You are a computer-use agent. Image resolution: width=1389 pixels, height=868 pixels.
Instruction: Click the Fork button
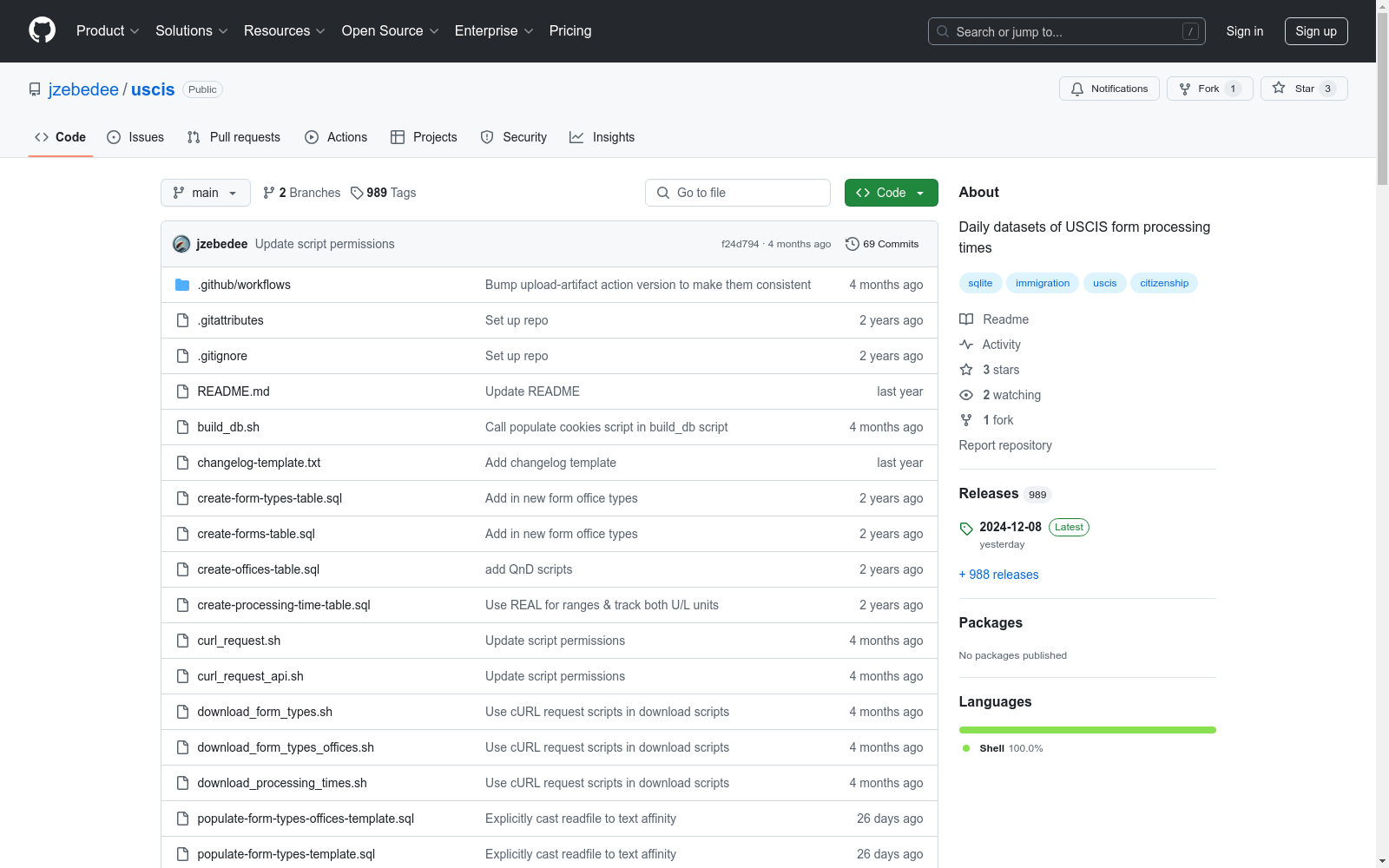pyautogui.click(x=1209, y=89)
